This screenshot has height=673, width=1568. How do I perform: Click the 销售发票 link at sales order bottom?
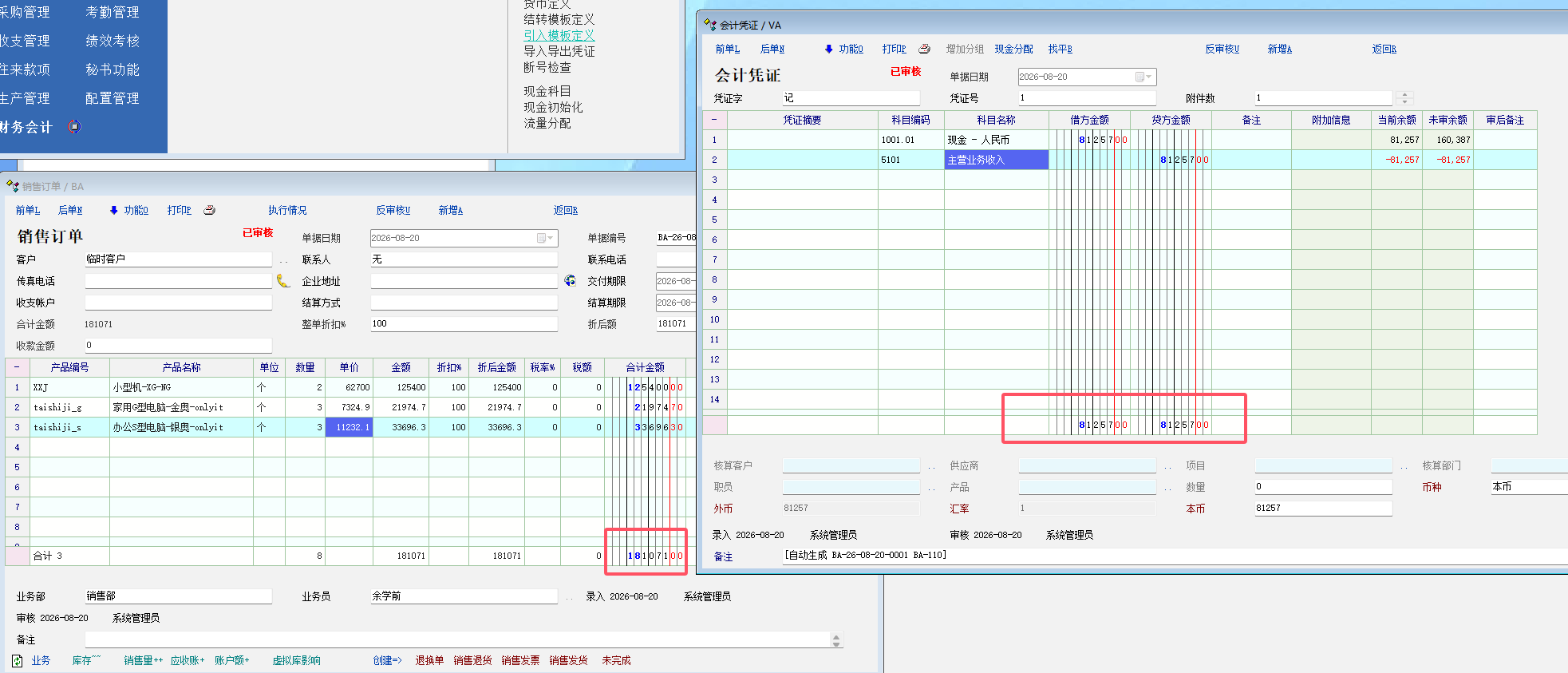click(x=520, y=660)
